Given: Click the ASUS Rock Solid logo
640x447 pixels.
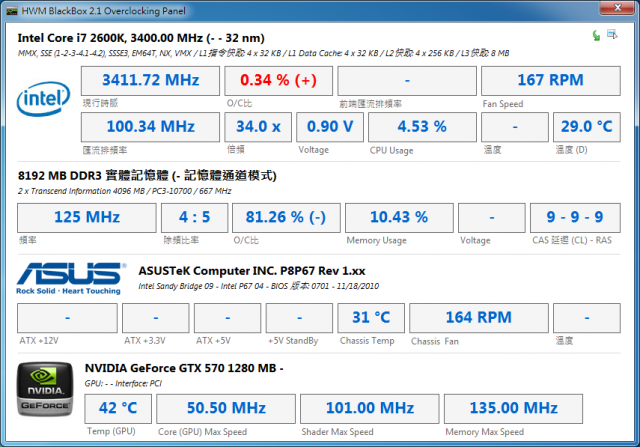Looking at the screenshot, I should tap(71, 278).
